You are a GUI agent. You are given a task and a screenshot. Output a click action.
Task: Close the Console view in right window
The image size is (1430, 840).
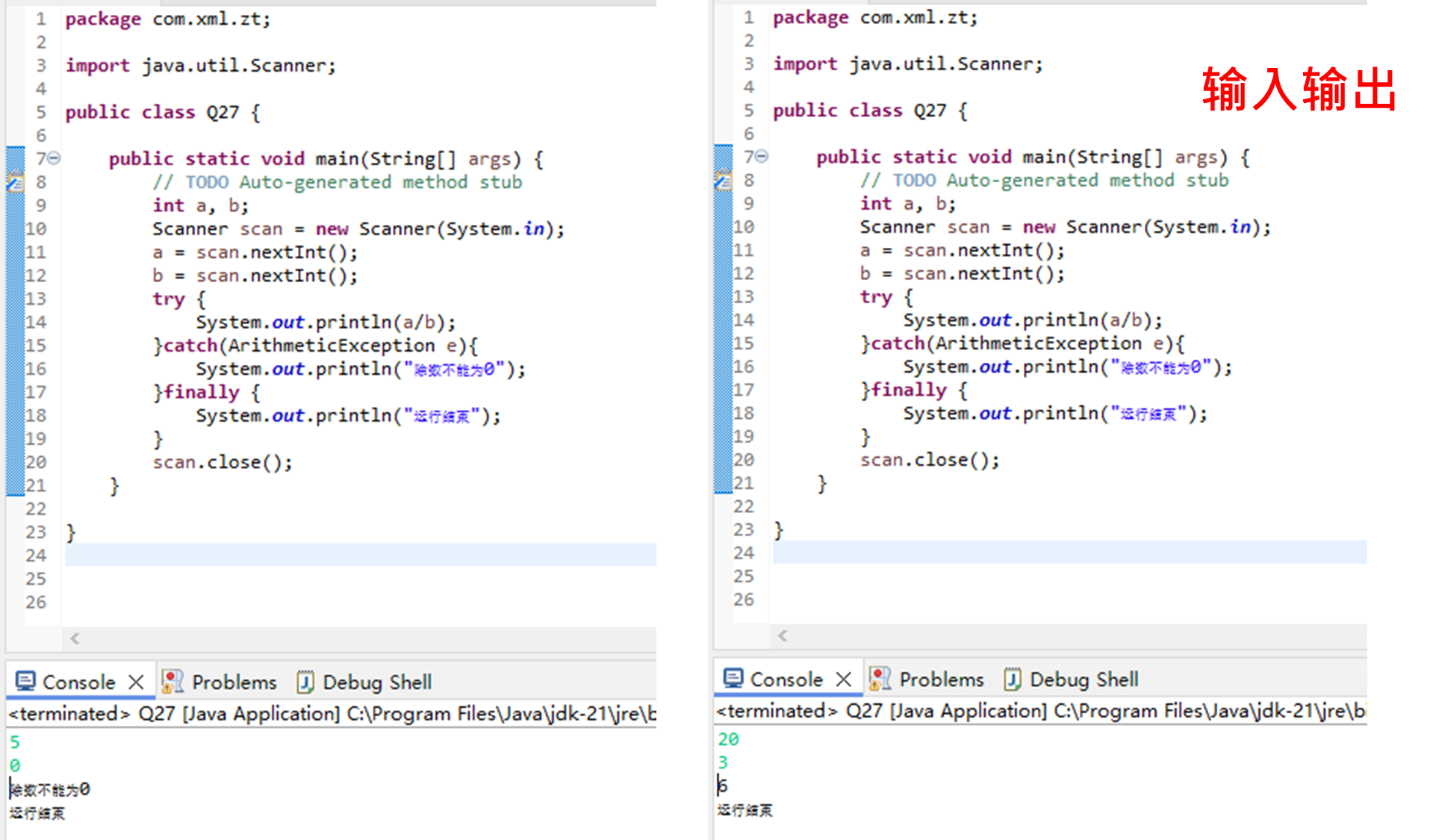844,679
